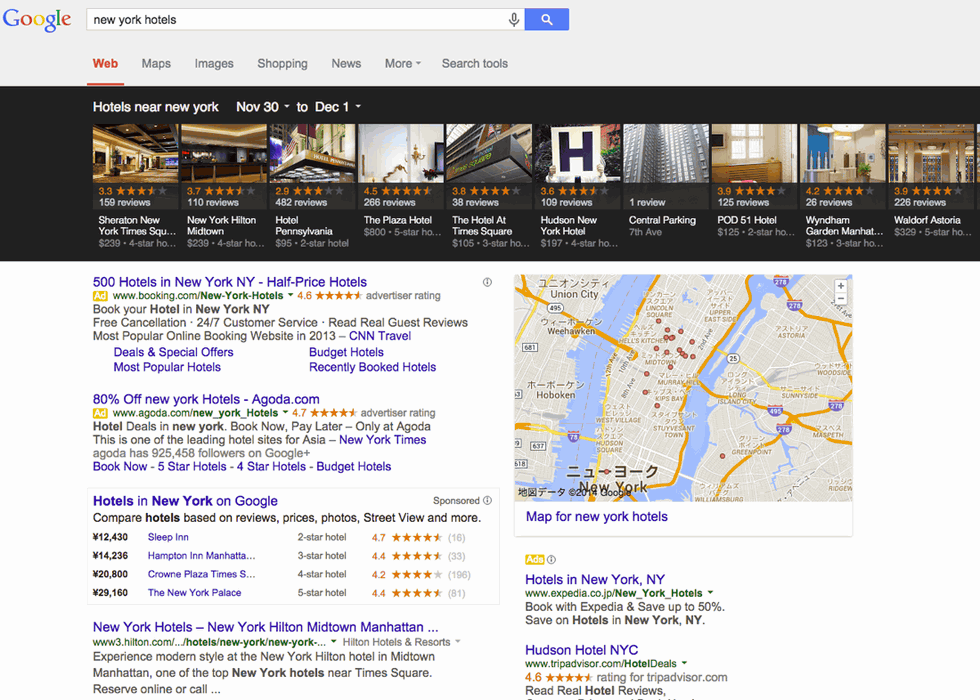Open The Plaza Hotel photo card
Image resolution: width=980 pixels, height=700 pixels.
click(401, 153)
